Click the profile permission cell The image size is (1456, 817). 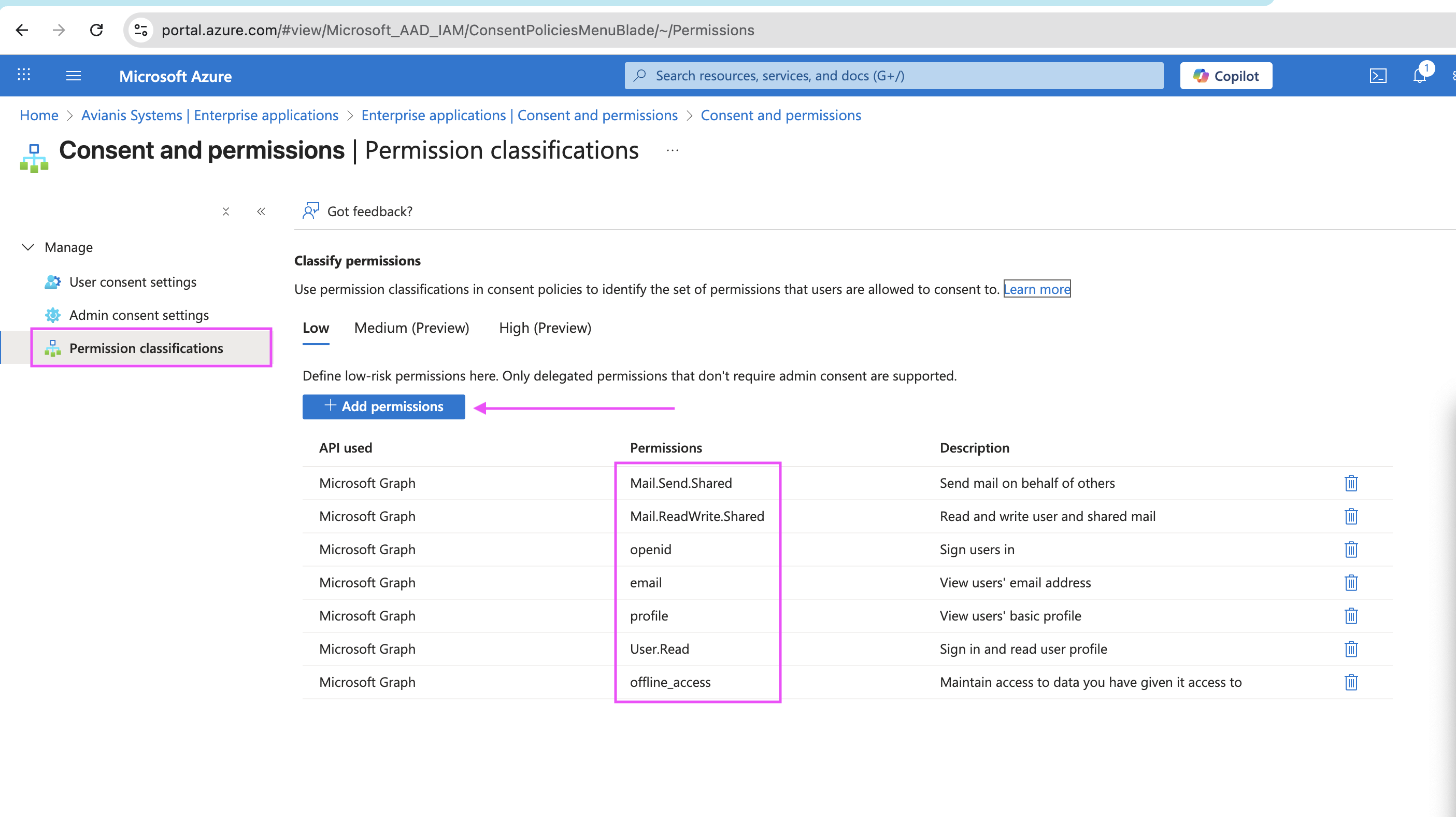click(x=649, y=616)
